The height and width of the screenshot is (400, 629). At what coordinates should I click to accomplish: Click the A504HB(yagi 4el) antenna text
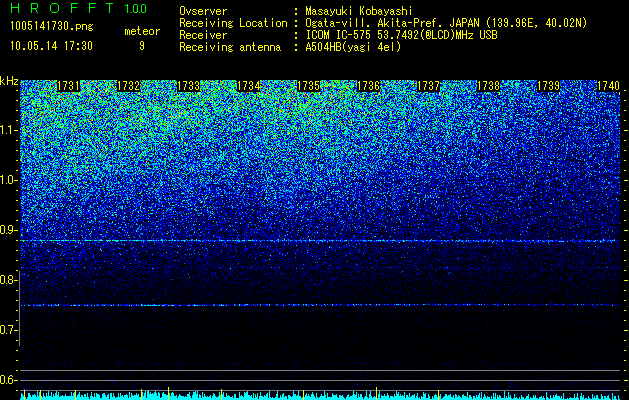pos(353,47)
